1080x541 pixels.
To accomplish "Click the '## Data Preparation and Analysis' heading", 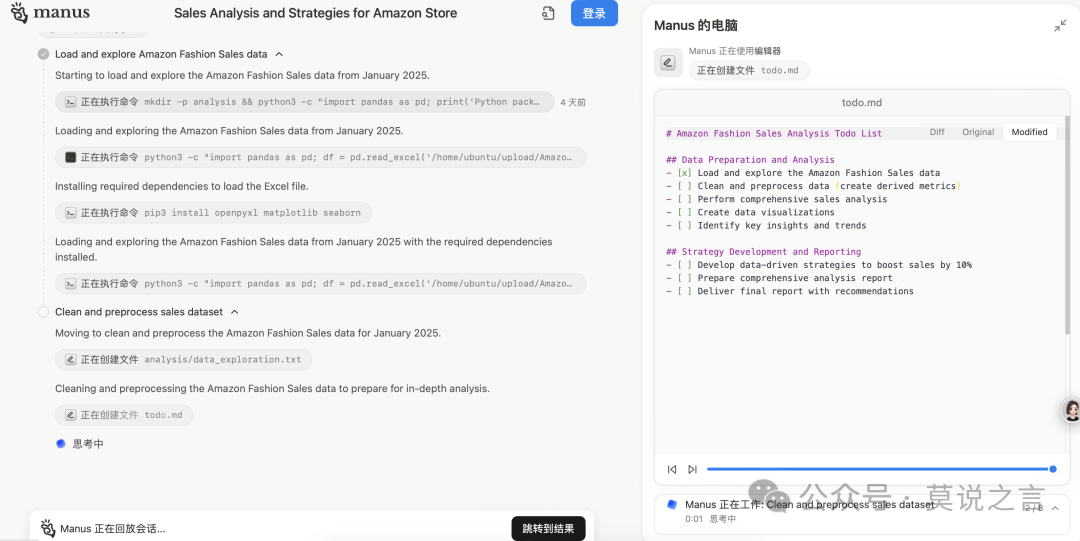I will pyautogui.click(x=751, y=160).
